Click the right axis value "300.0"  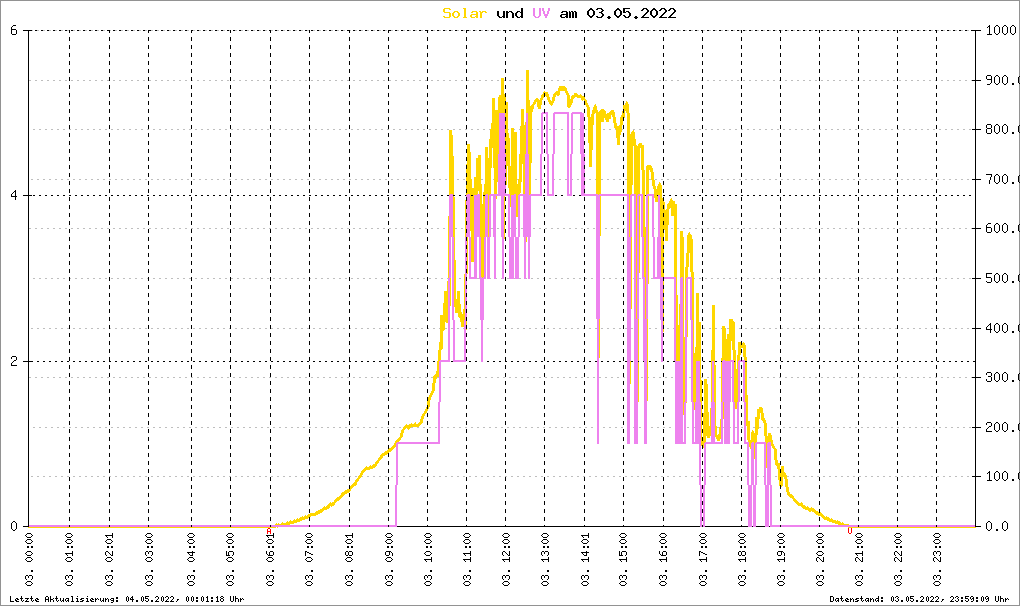[1002, 377]
